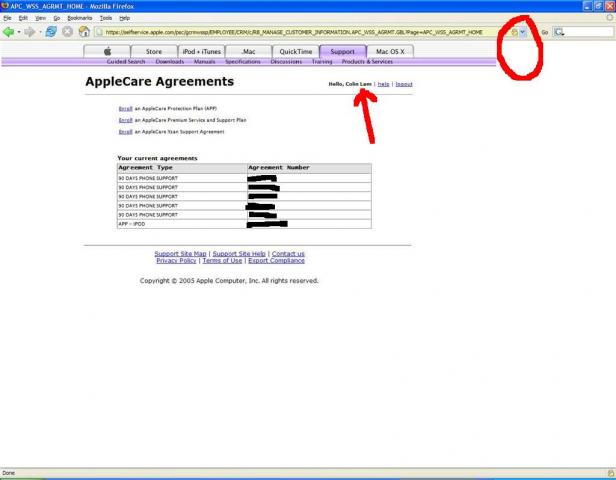Open the Export Compliance link
The width and height of the screenshot is (616, 480).
pyautogui.click(x=277, y=260)
